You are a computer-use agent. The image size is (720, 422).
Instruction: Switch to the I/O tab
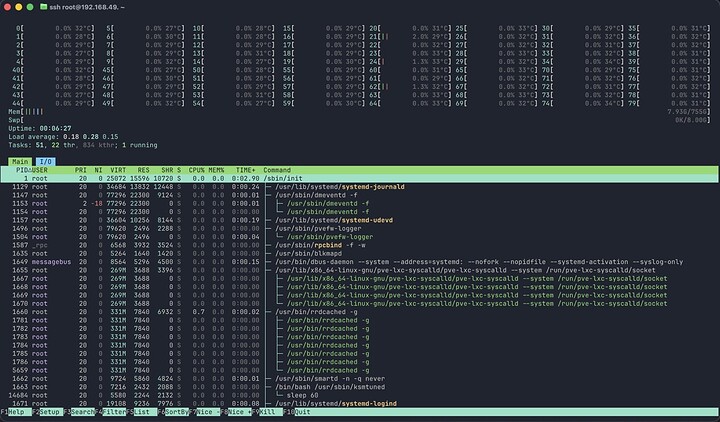(x=45, y=162)
